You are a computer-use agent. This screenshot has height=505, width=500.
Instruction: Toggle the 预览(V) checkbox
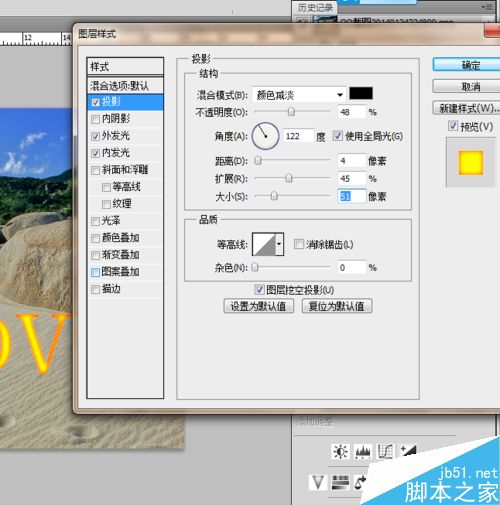(453, 126)
